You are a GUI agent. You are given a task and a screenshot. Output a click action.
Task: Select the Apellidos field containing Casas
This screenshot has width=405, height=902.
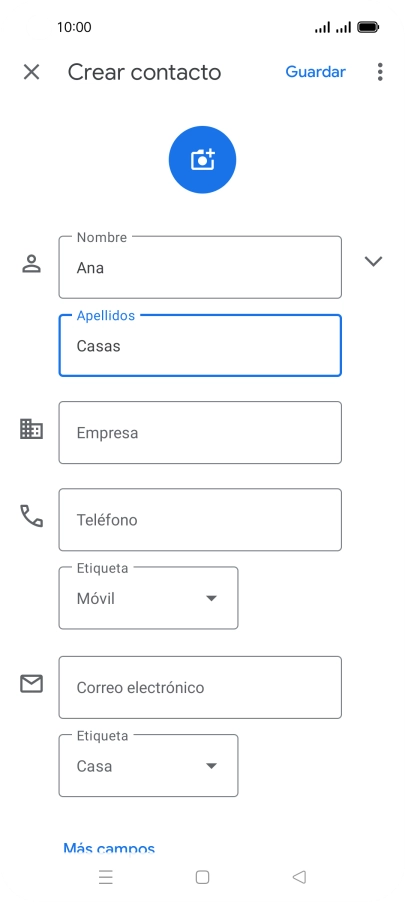tap(200, 346)
